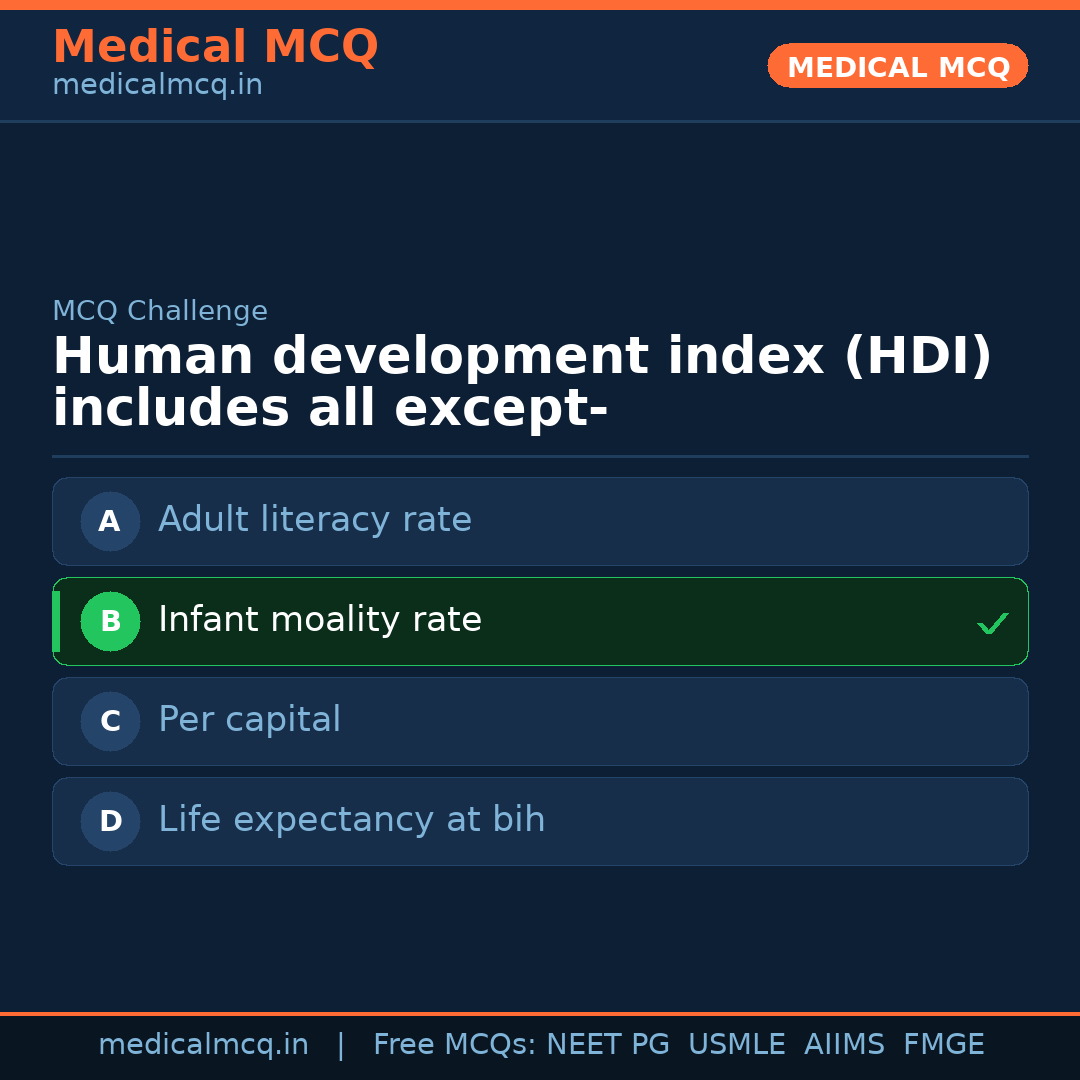Click the "Free MCQs:" footer label
This screenshot has height=1080, width=1080.
coord(454,1045)
